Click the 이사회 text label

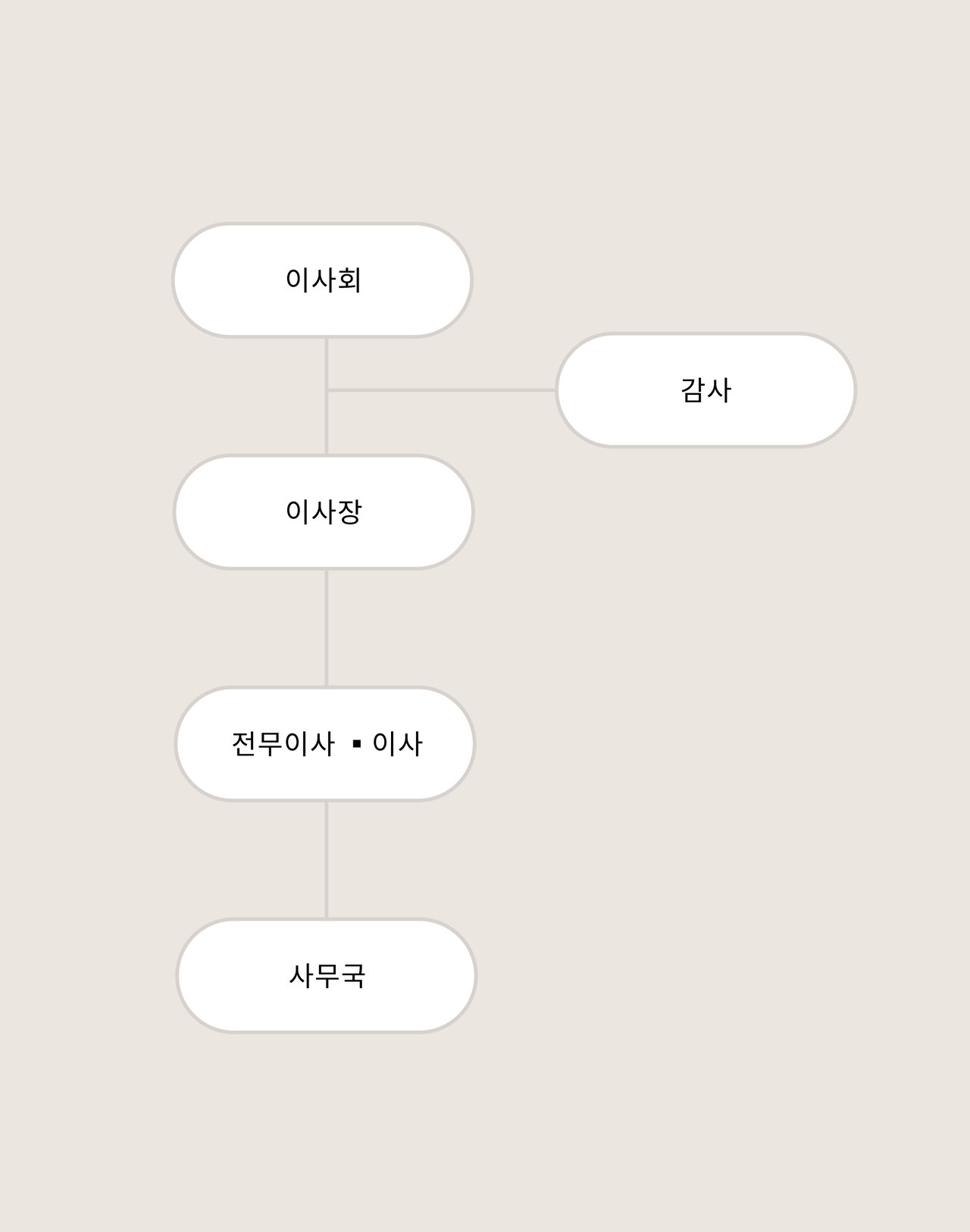point(324,280)
